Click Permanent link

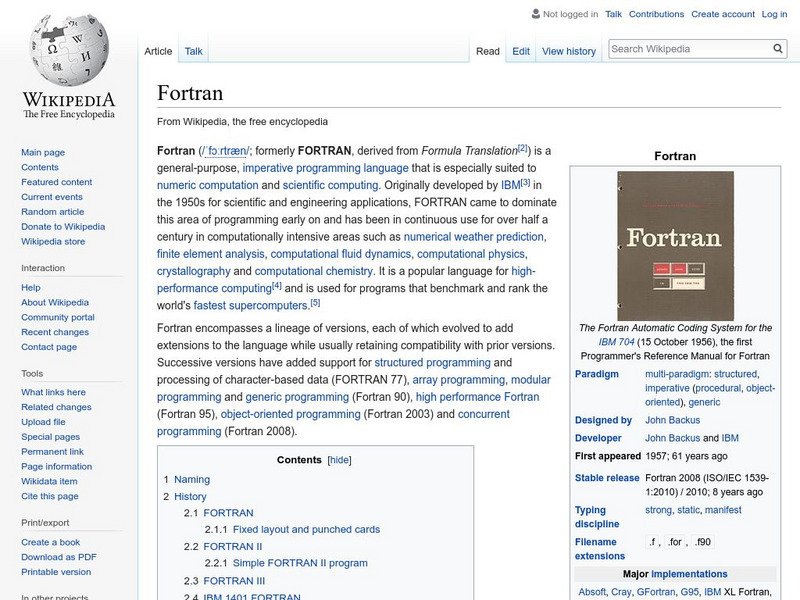pos(52,451)
